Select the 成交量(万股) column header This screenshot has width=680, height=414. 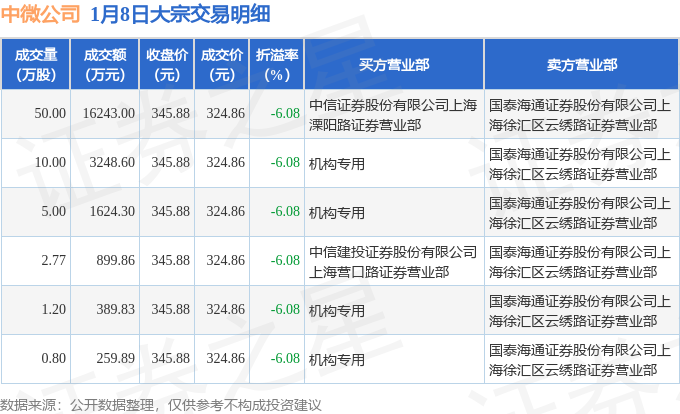click(x=36, y=64)
